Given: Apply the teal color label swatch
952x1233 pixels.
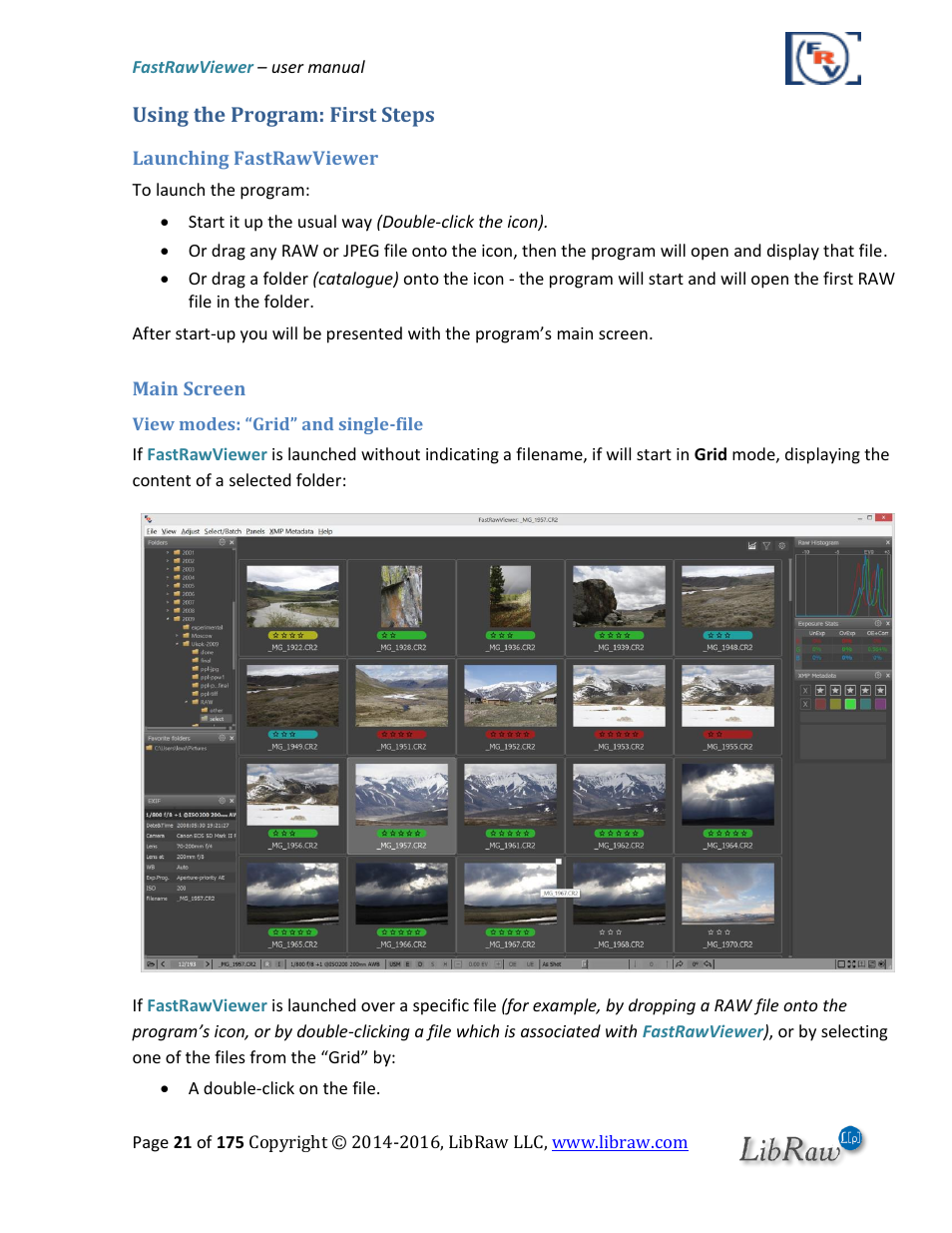Looking at the screenshot, I should click(x=865, y=704).
